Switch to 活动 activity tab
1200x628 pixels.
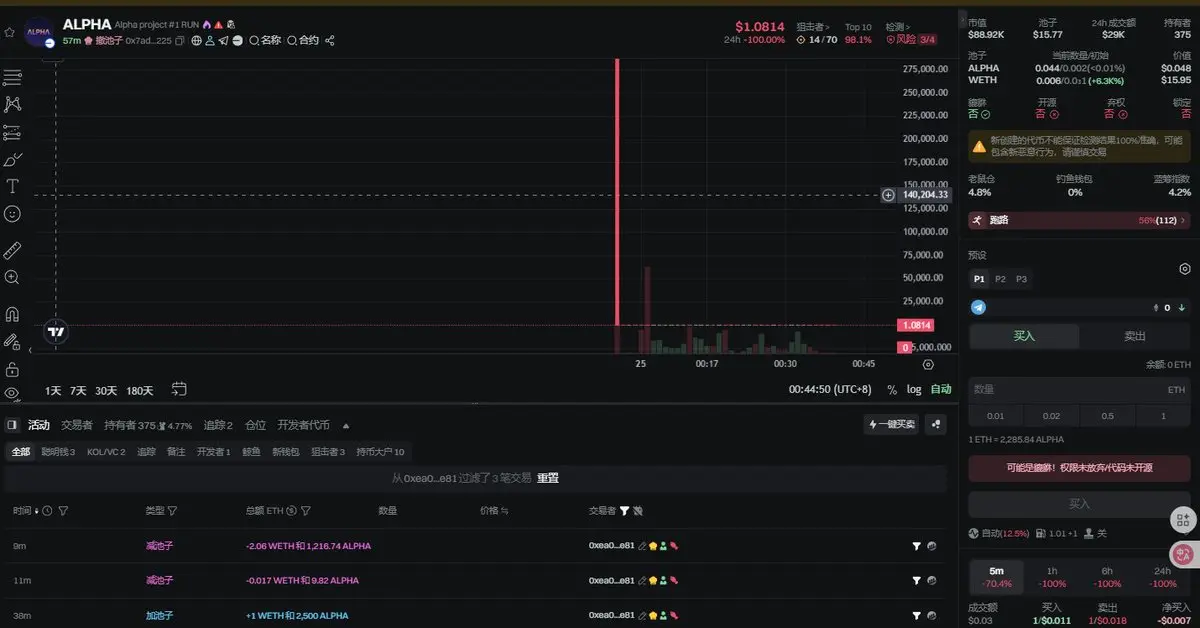point(39,425)
